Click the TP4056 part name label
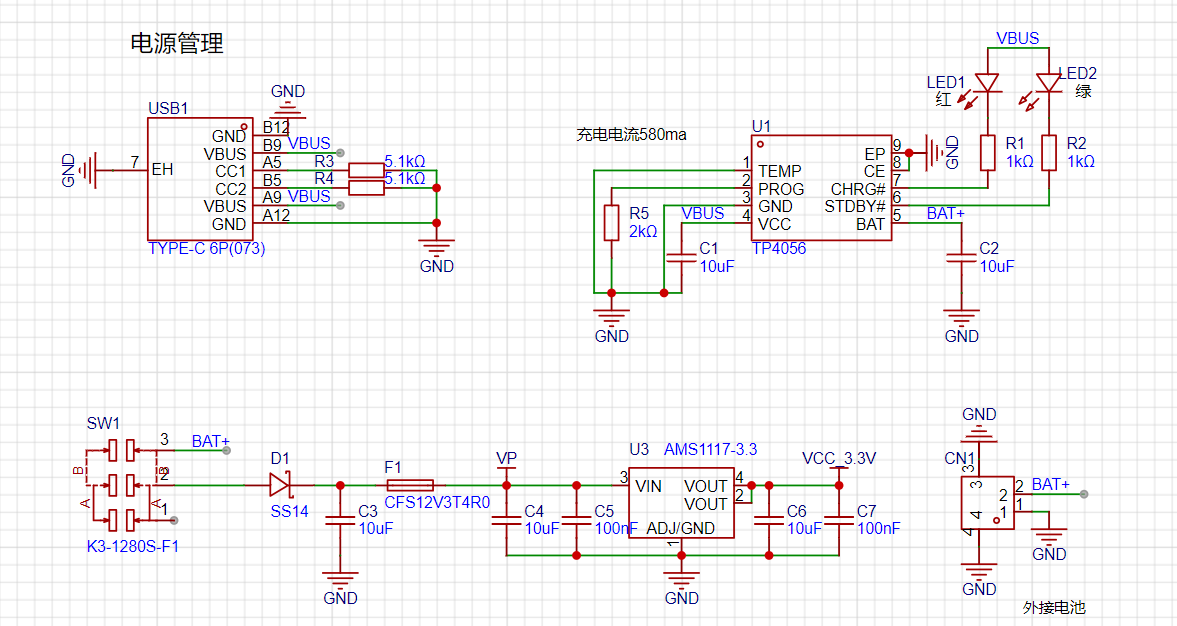This screenshot has height=626, width=1177. (778, 248)
